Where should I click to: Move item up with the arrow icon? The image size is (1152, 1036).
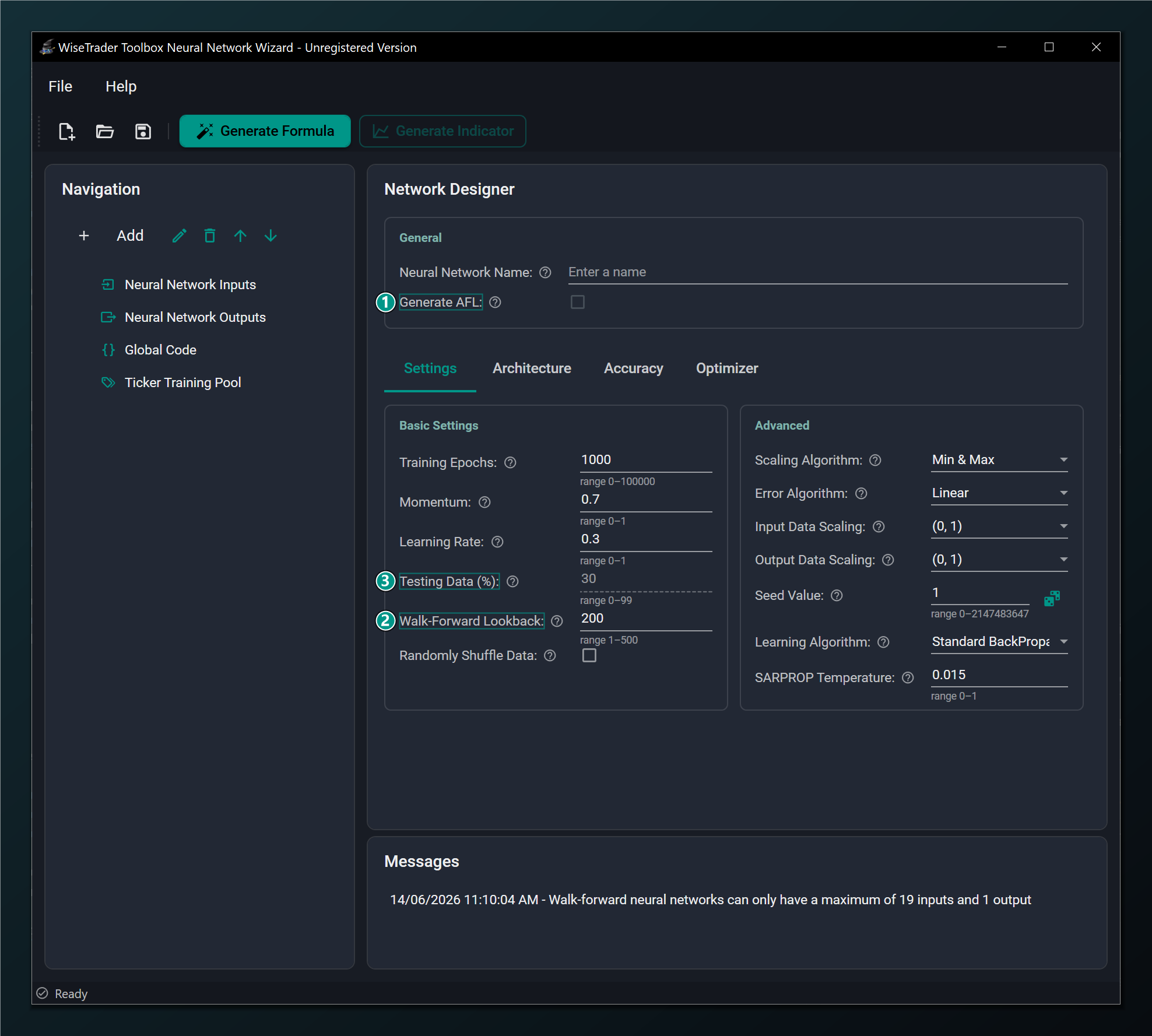click(240, 236)
